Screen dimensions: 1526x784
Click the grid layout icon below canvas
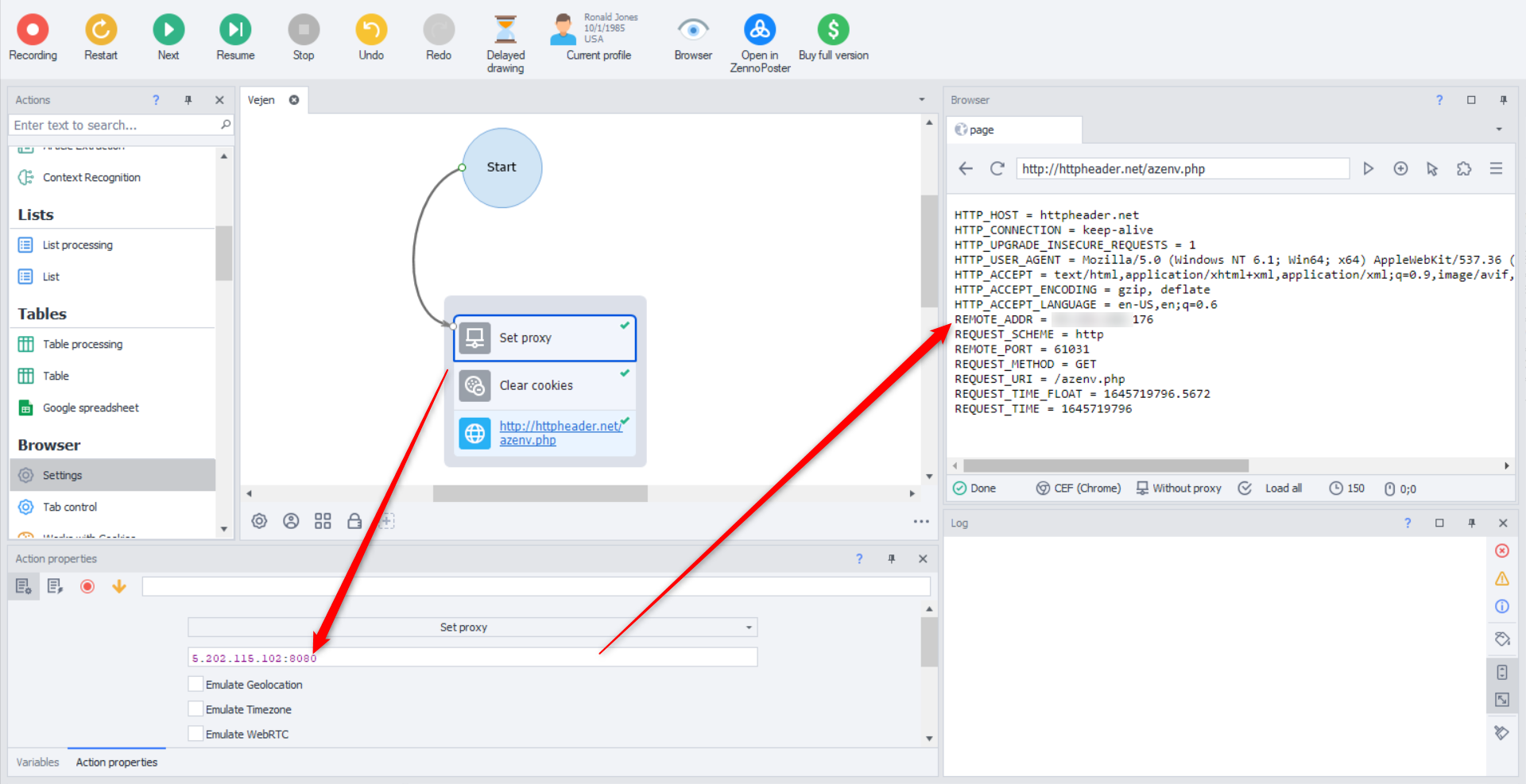pos(323,521)
